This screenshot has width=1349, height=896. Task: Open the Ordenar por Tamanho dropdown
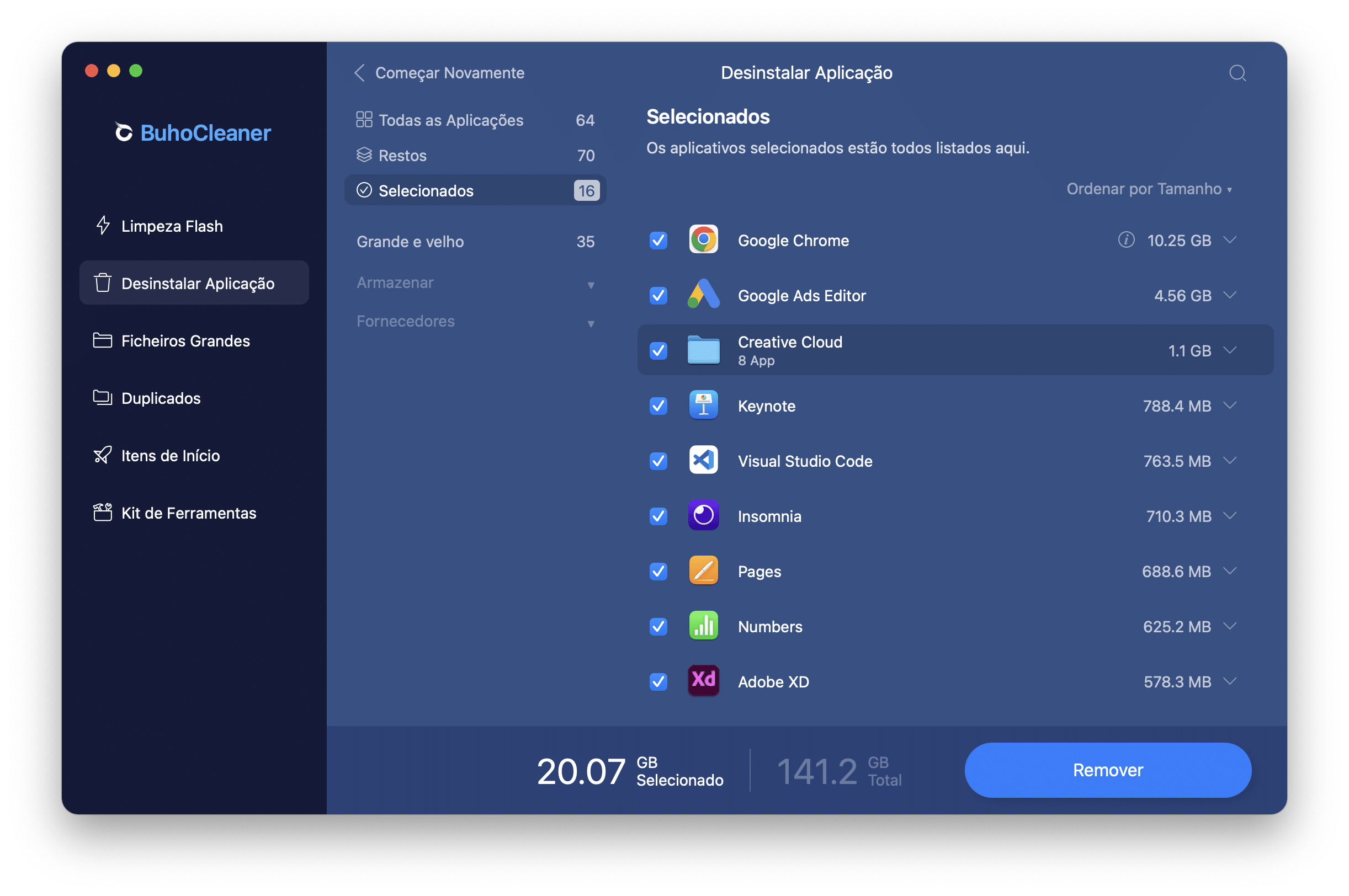[x=1149, y=189]
